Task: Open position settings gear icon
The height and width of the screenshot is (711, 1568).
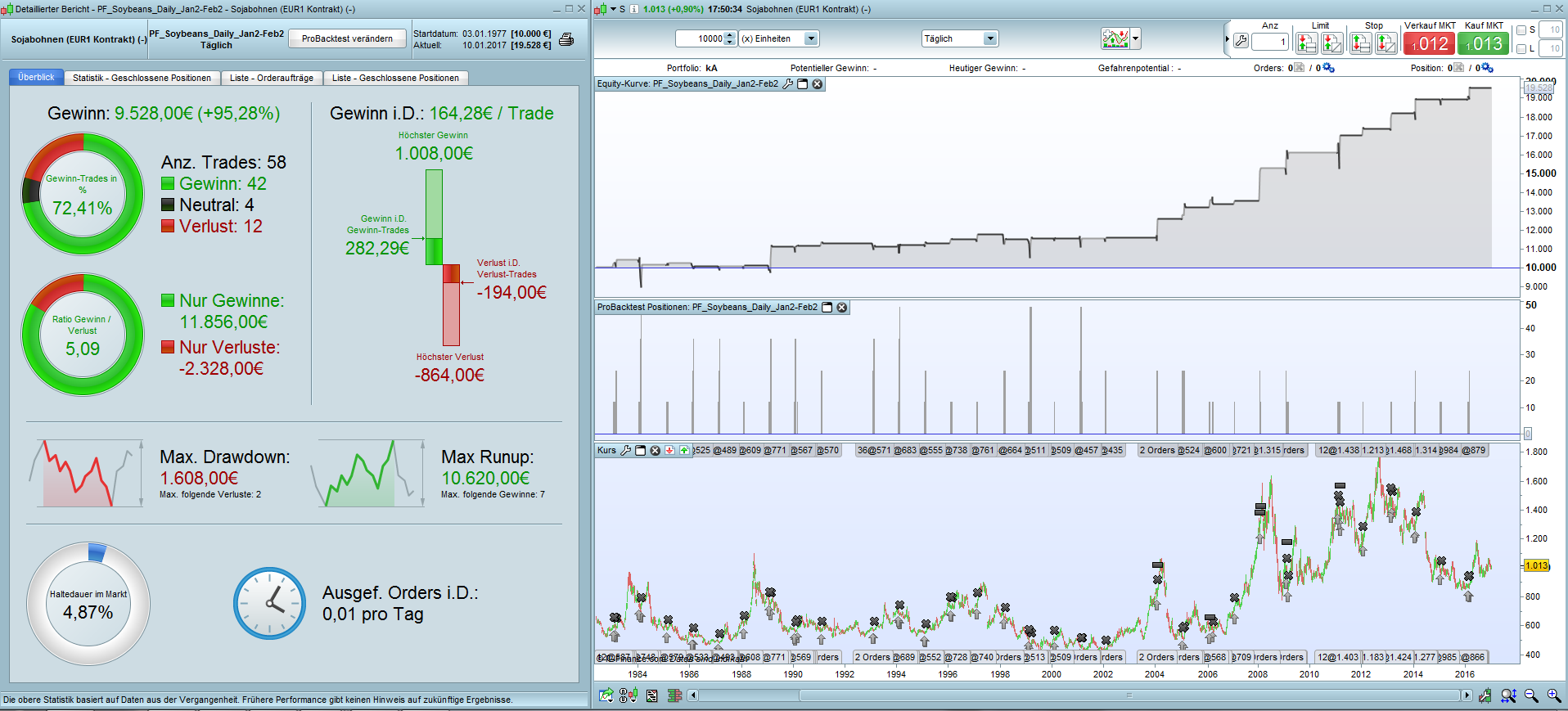Action: (x=1487, y=68)
